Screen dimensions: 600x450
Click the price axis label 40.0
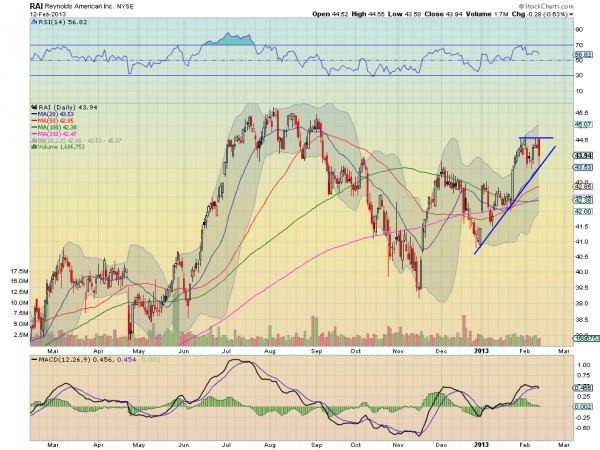582,272
